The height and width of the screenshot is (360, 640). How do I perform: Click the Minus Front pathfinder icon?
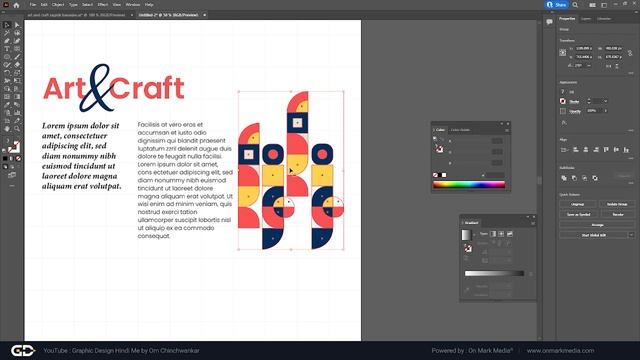click(x=574, y=178)
